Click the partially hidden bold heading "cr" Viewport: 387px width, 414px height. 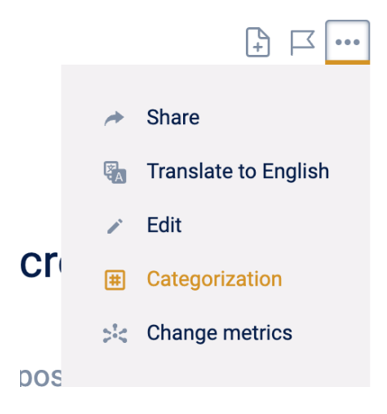pos(41,263)
